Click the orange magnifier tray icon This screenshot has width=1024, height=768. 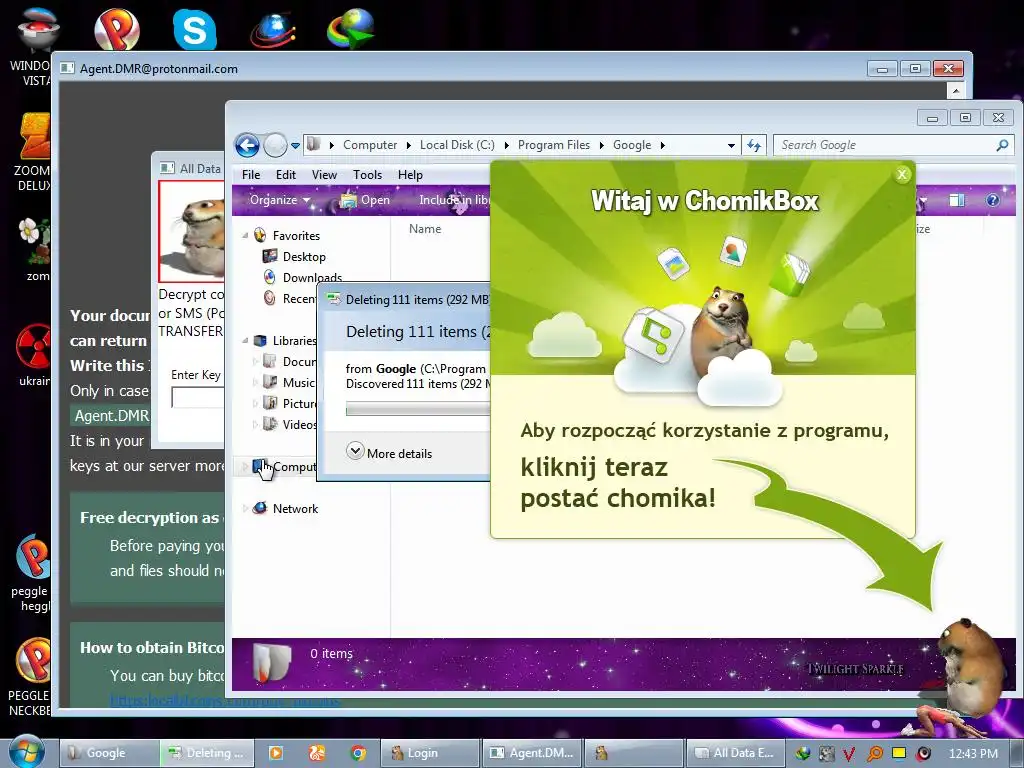tap(874, 754)
